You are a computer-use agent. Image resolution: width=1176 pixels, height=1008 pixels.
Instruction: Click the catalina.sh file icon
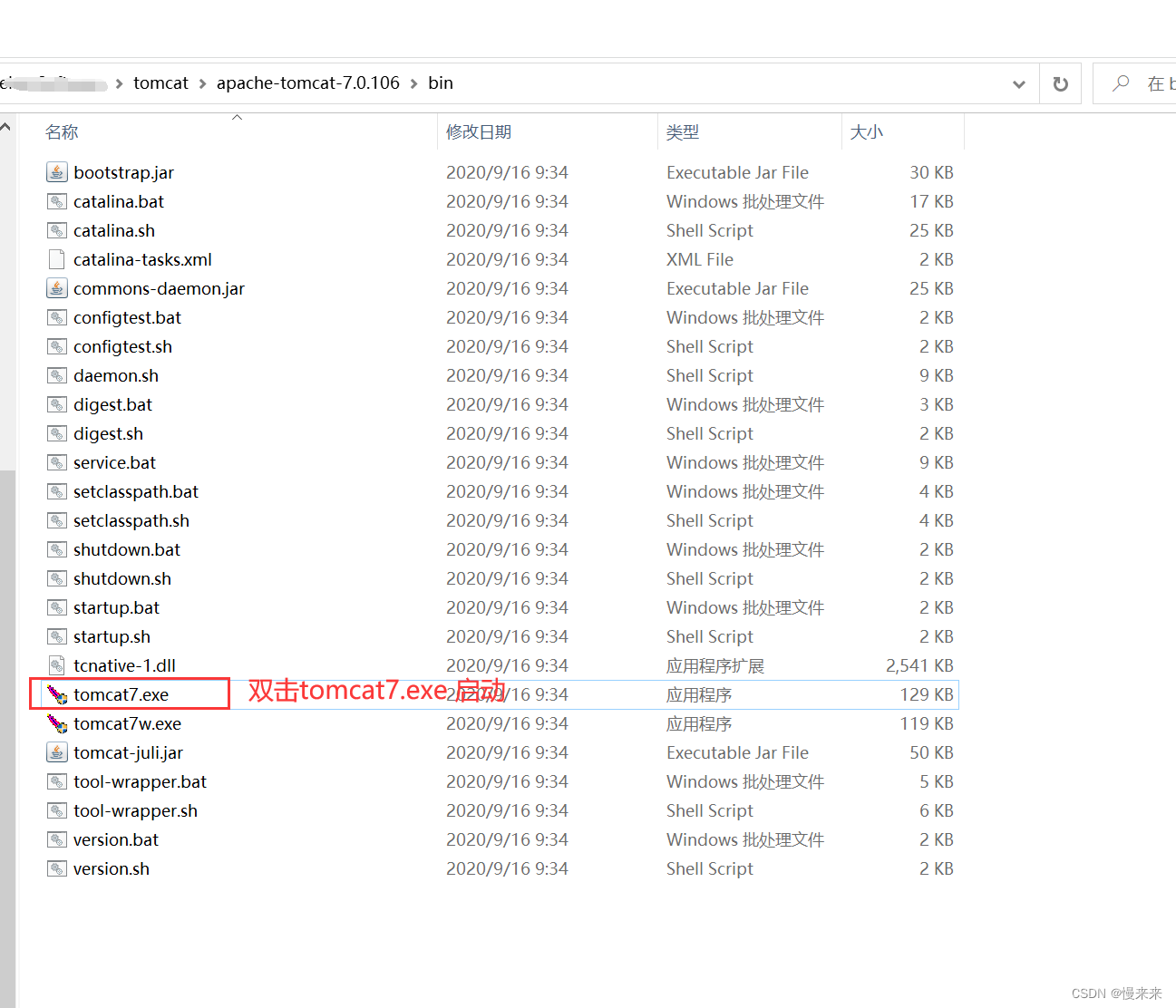(57, 230)
